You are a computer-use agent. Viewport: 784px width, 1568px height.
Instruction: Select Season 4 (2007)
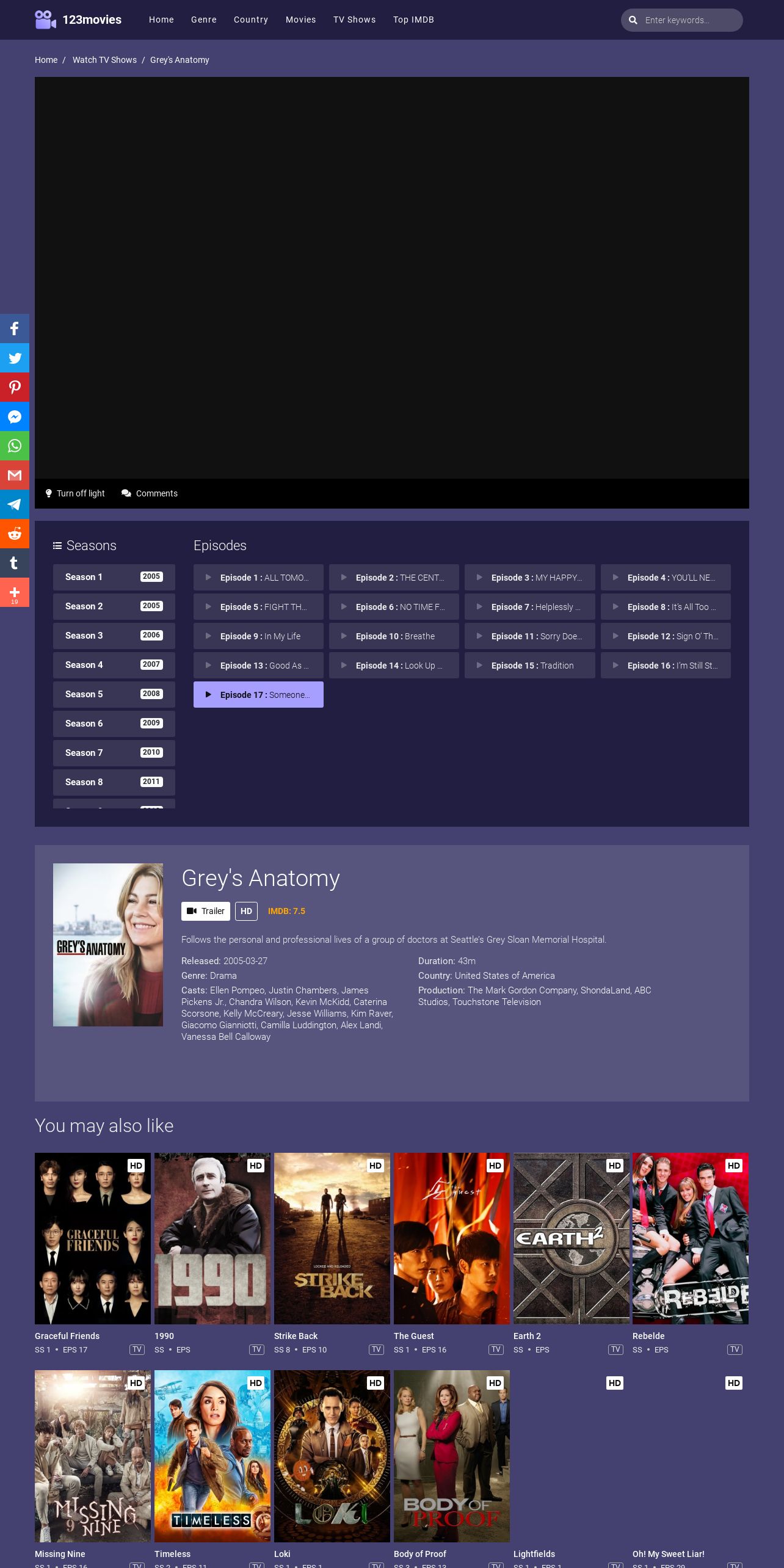114,665
